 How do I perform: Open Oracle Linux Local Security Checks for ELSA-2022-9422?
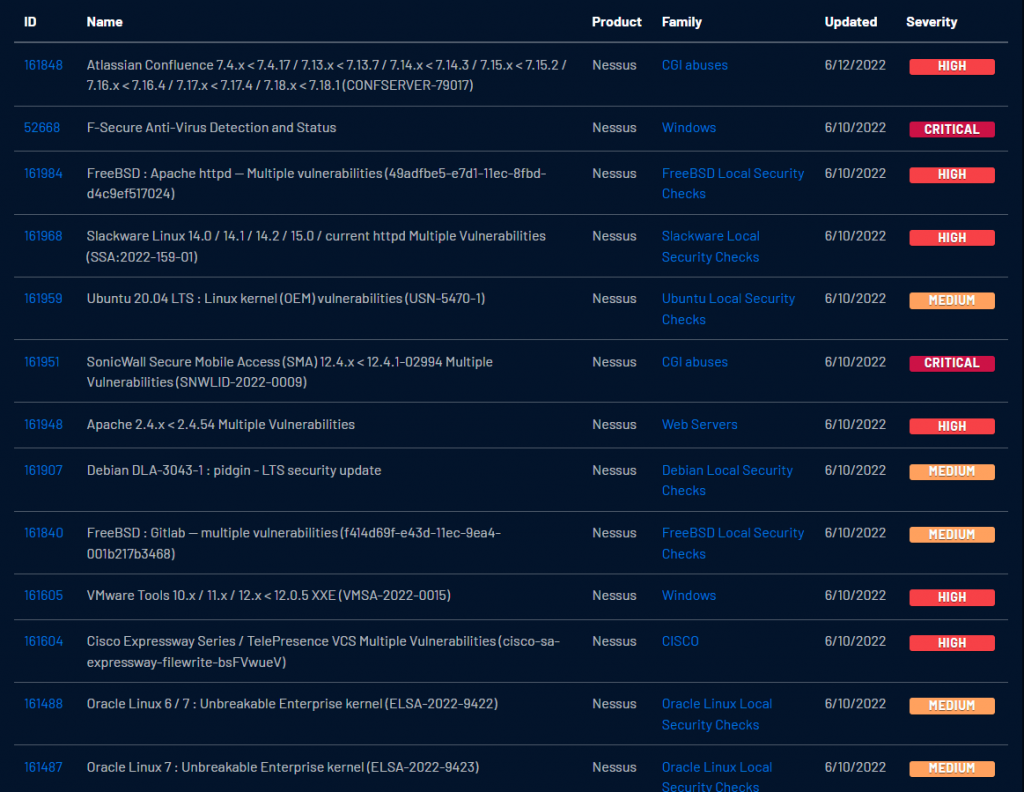click(716, 714)
